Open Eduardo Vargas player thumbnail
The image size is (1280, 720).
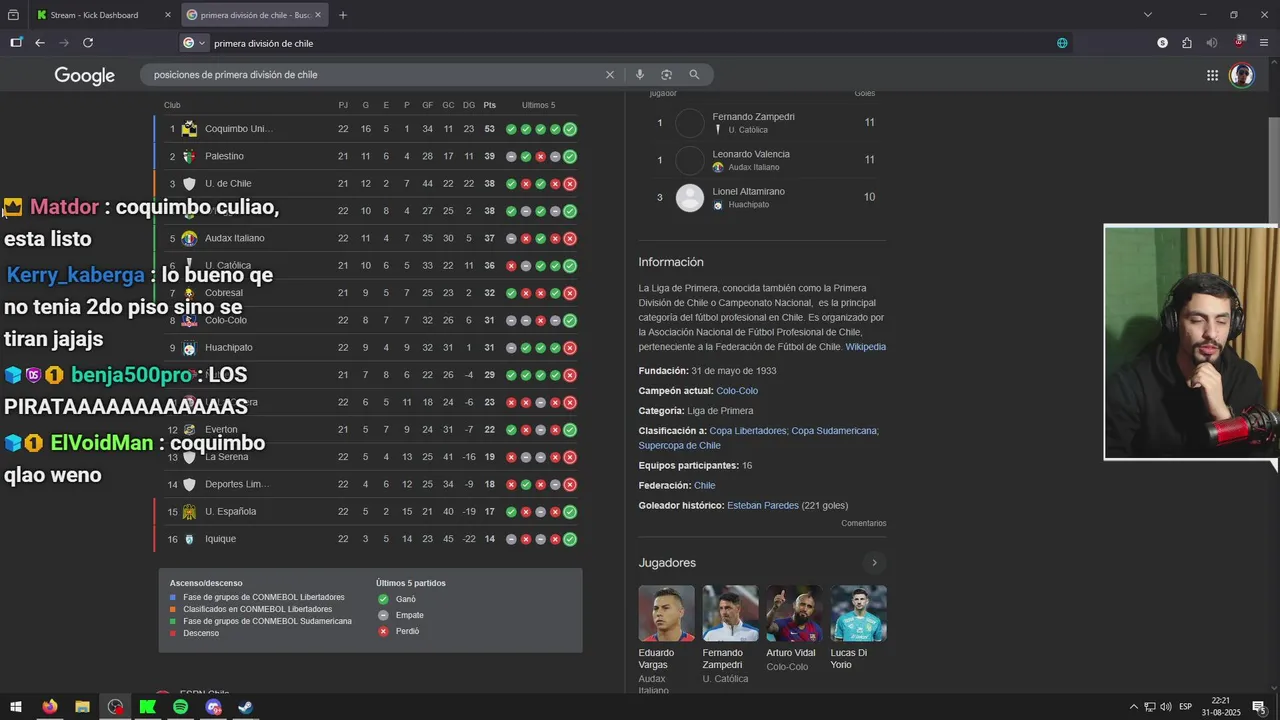[666, 613]
